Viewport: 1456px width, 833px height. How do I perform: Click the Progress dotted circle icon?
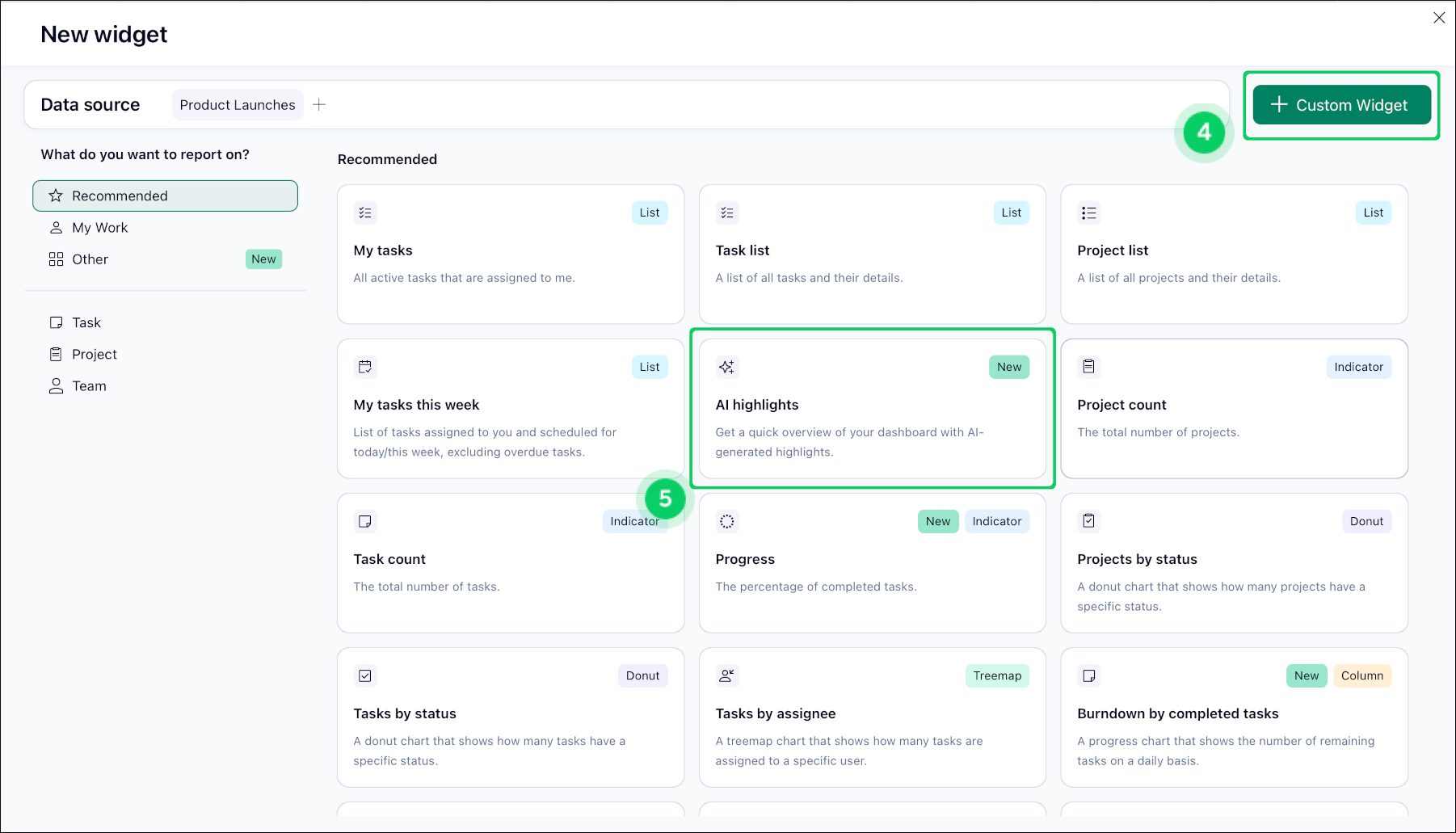coord(726,521)
